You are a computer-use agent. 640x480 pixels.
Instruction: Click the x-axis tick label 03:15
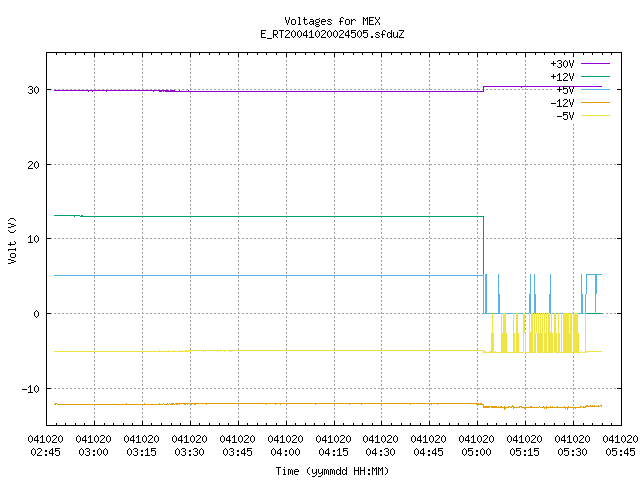[x=141, y=452]
